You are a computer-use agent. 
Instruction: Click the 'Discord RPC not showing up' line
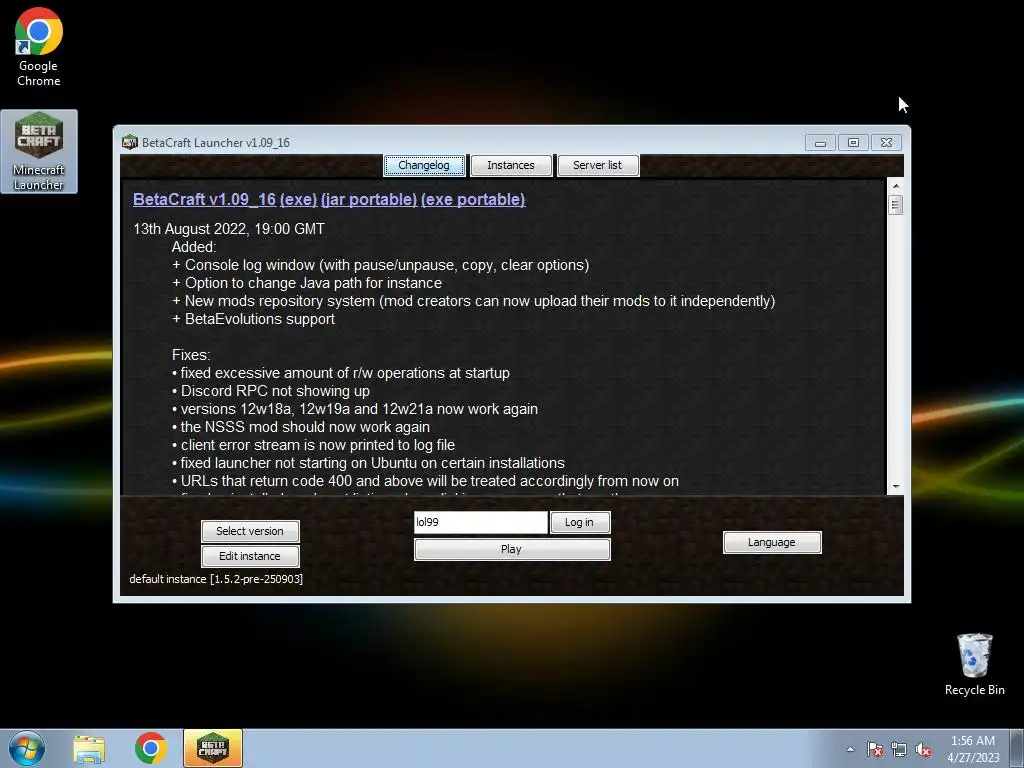coord(271,391)
